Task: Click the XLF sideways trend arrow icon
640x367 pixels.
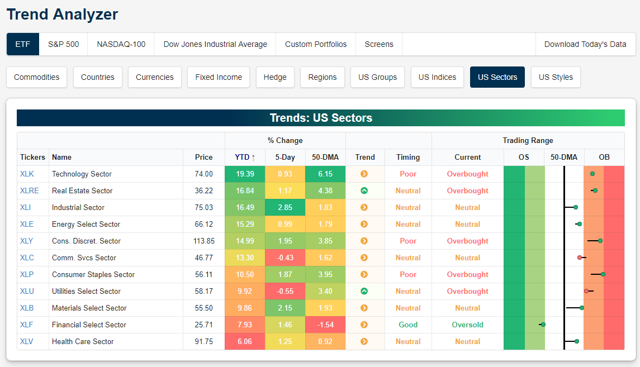Action: coord(364,325)
